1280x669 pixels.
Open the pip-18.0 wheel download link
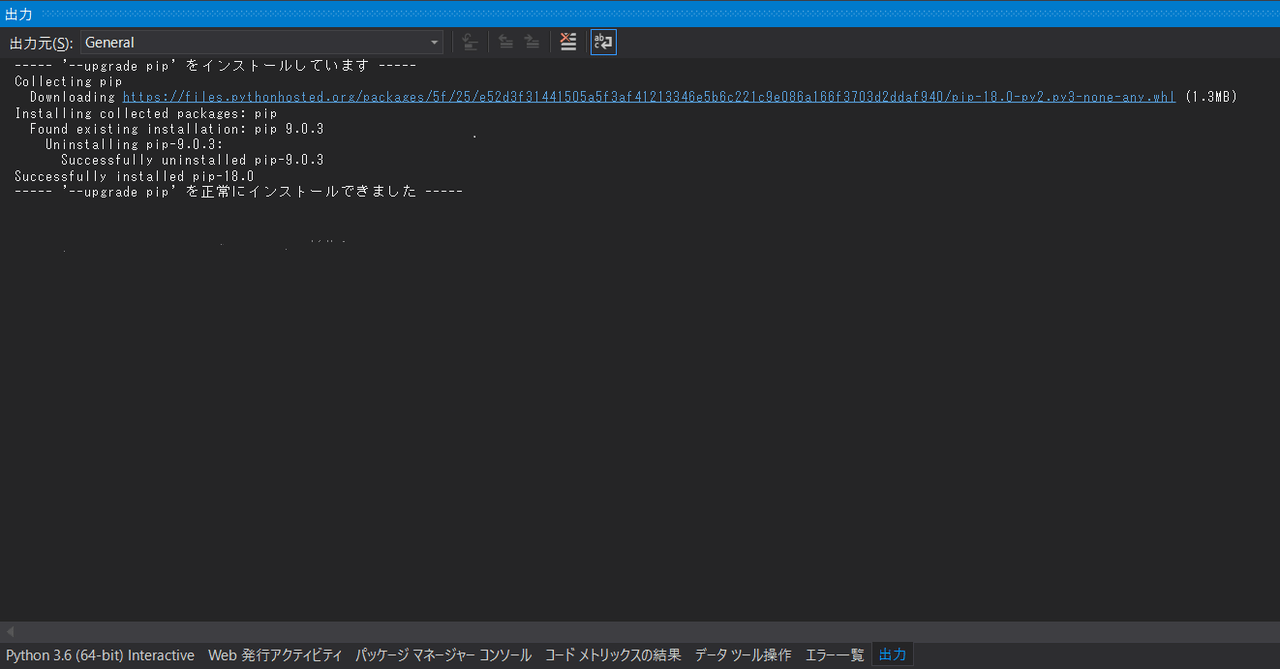tap(648, 97)
